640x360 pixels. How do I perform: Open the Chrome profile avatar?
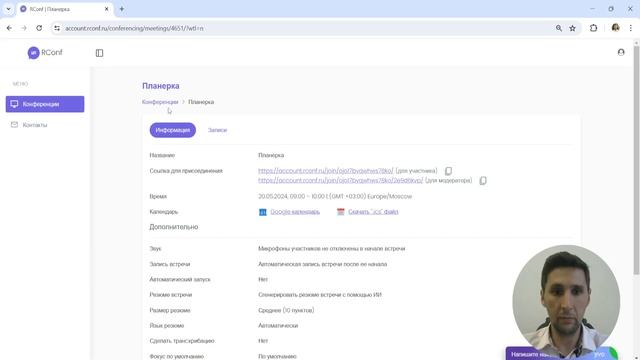pyautogui.click(x=616, y=28)
